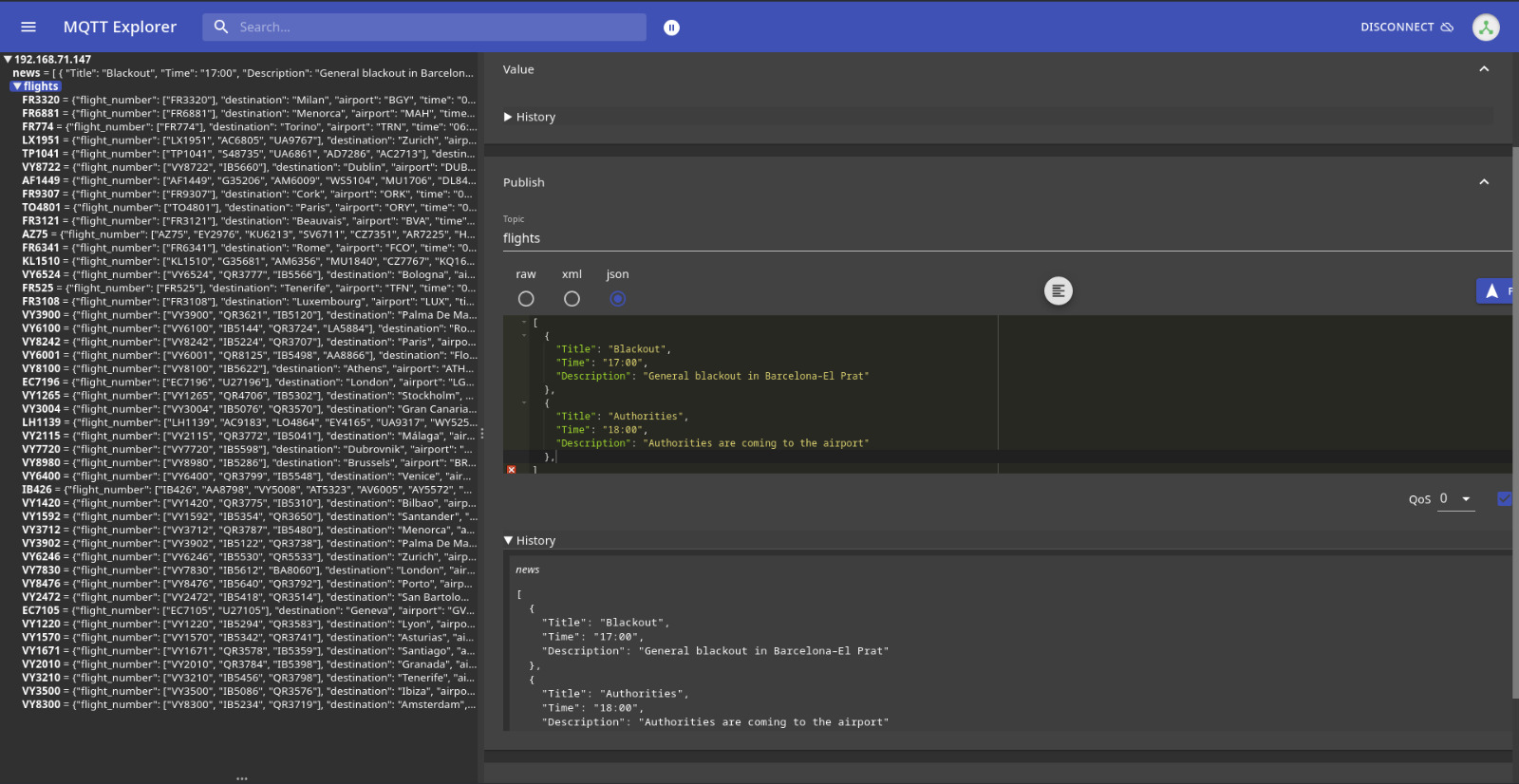Select the VY2115 flight topic
Image resolution: width=1519 pixels, height=784 pixels.
[x=249, y=436]
